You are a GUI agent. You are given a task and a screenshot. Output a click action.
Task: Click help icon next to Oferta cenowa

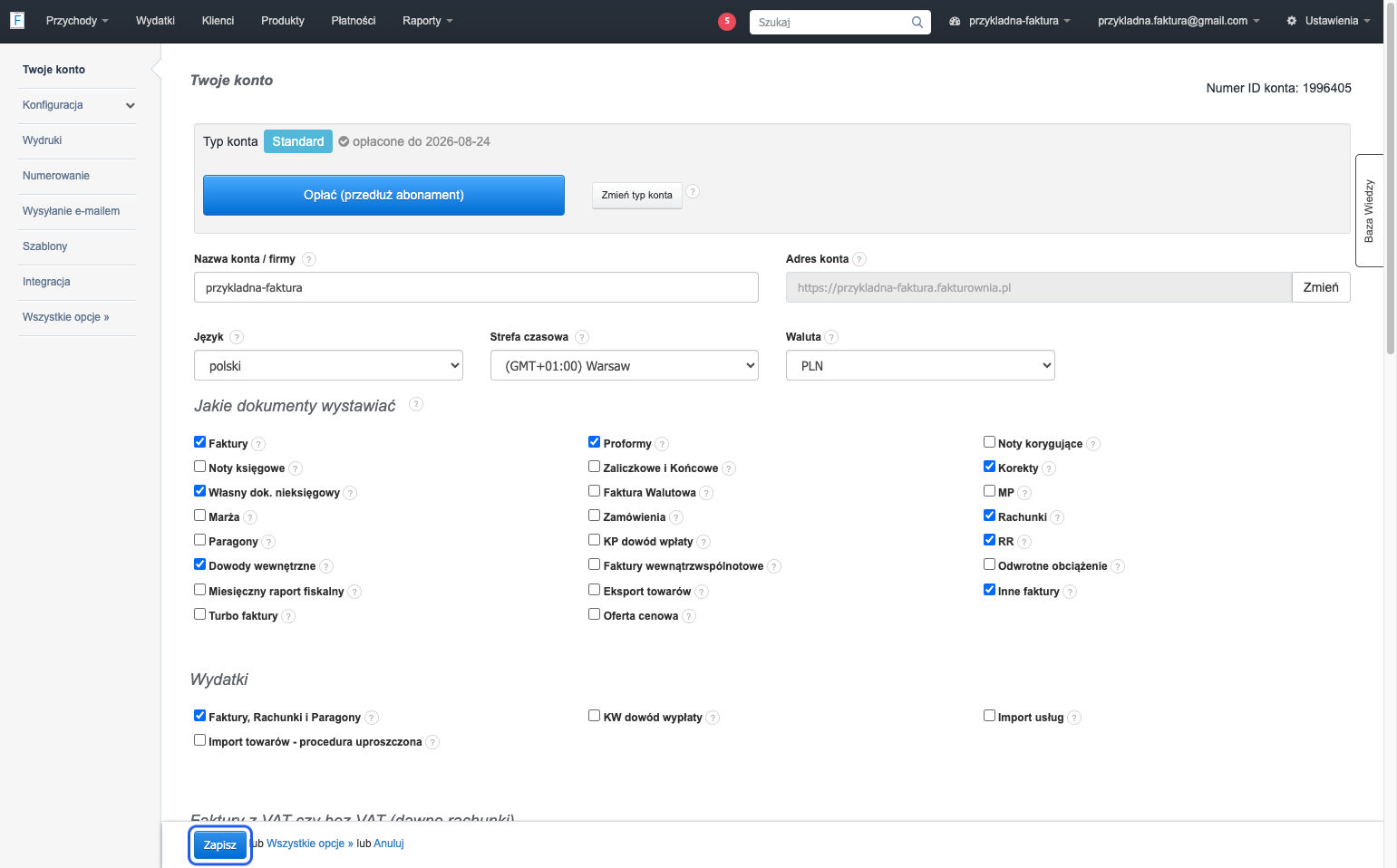[x=689, y=616]
